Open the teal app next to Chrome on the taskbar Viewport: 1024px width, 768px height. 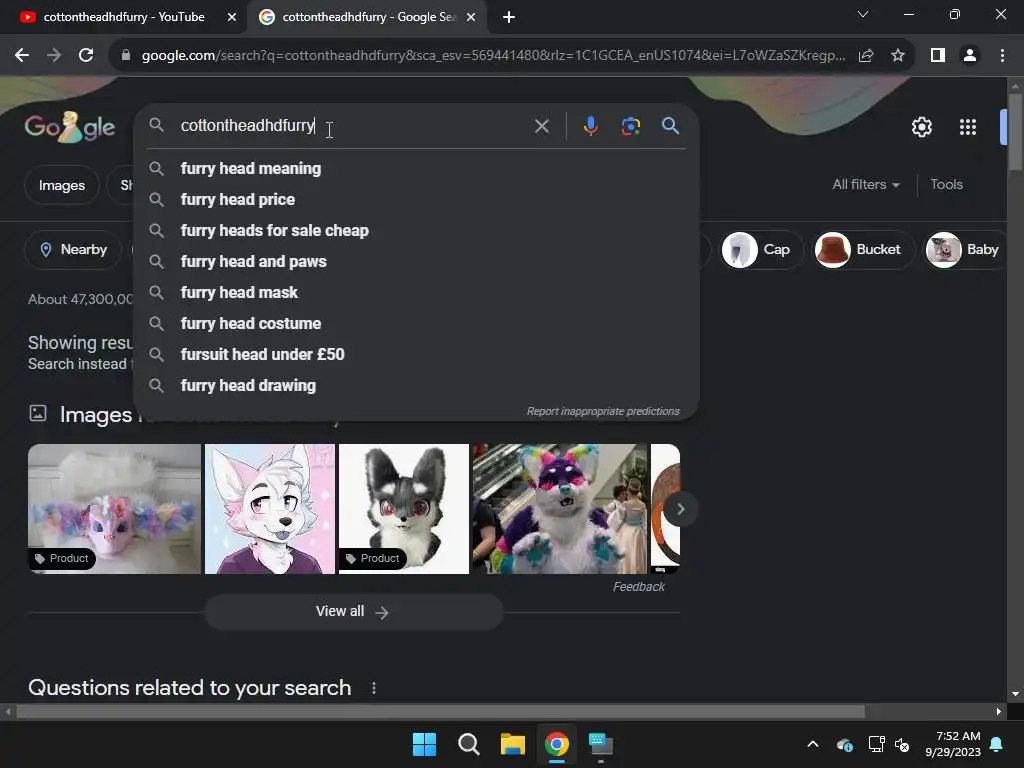(601, 744)
